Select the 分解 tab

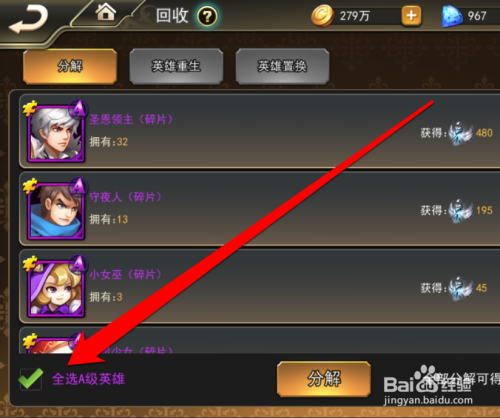pyautogui.click(x=70, y=66)
